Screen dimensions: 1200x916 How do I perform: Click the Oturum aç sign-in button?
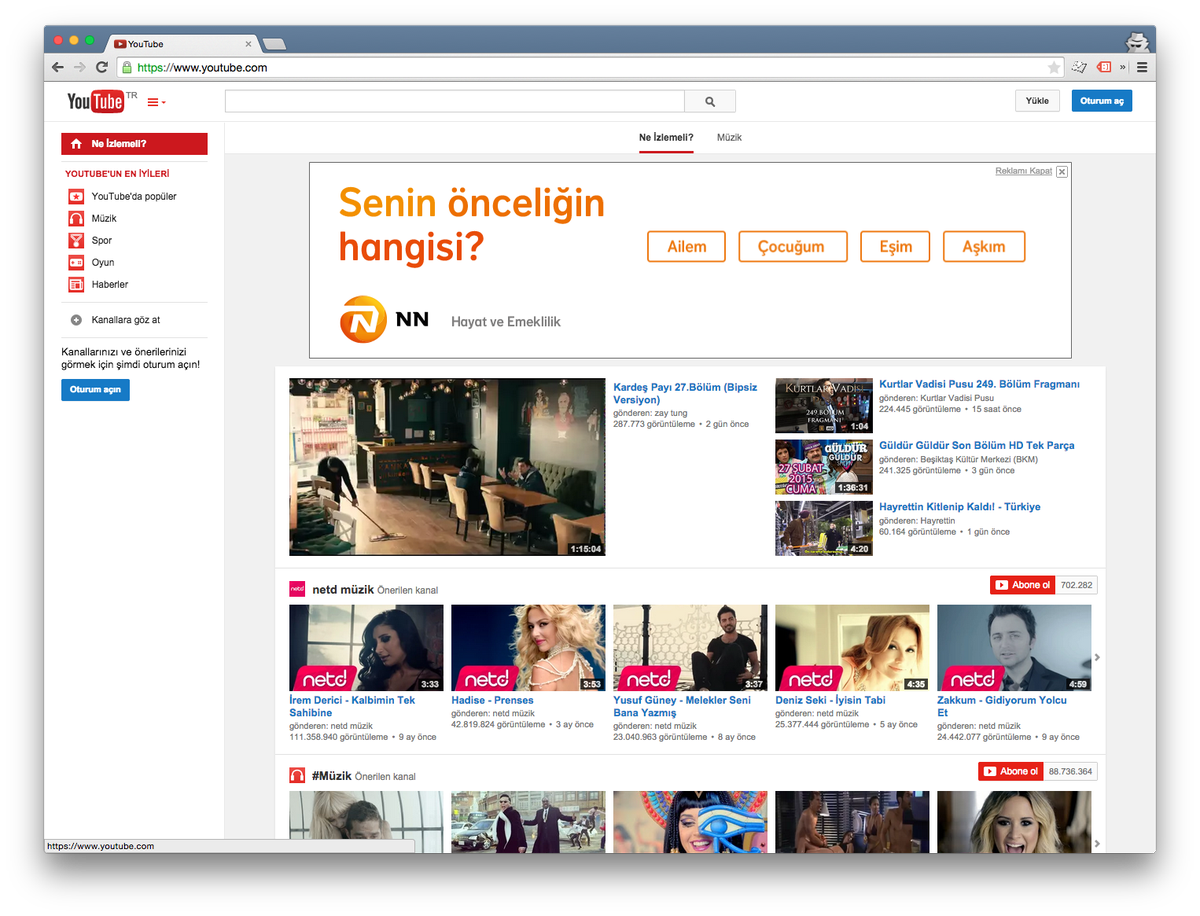pos(1102,101)
